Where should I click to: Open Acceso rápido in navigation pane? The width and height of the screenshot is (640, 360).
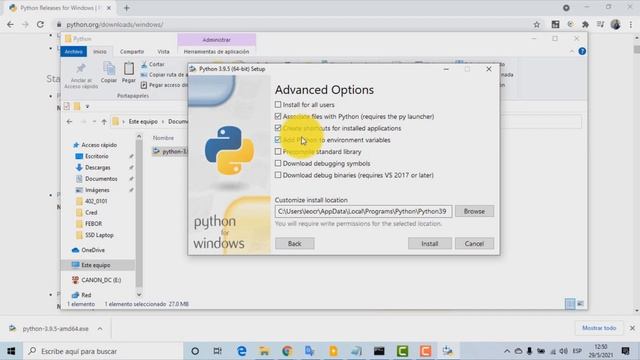click(x=99, y=145)
